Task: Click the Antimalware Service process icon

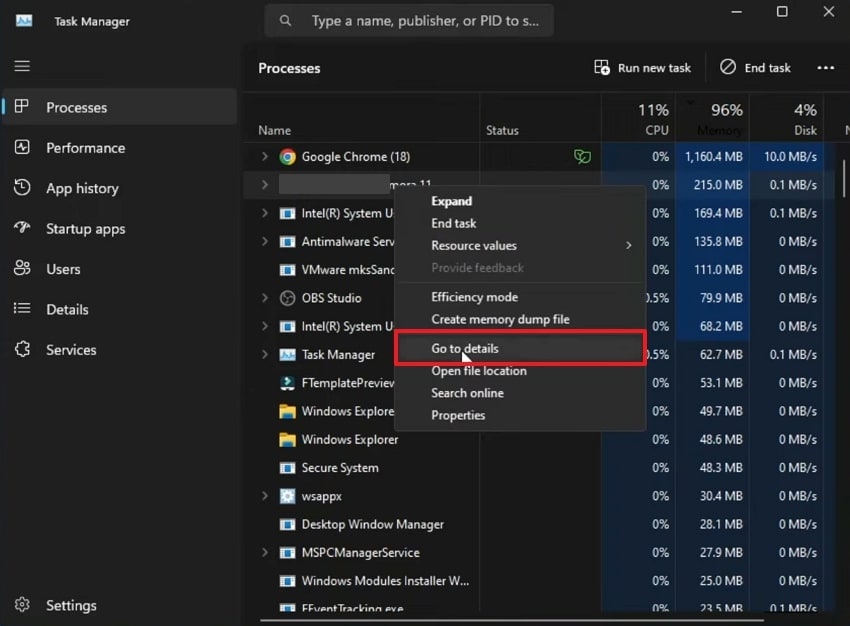Action: coord(287,242)
